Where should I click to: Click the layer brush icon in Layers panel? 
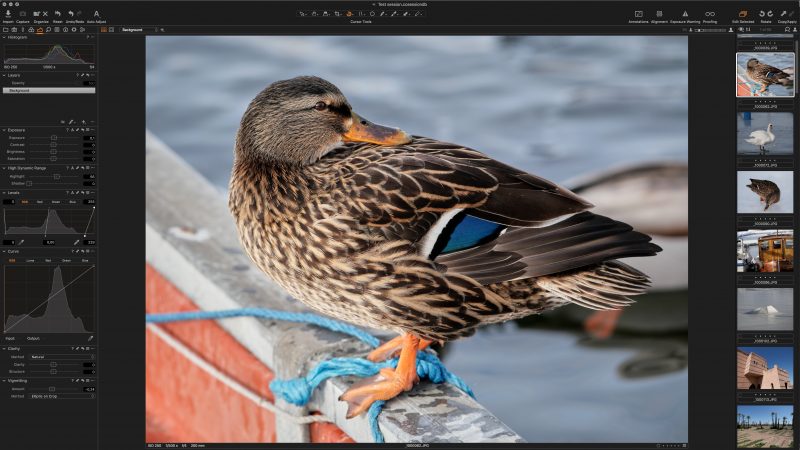click(x=71, y=122)
